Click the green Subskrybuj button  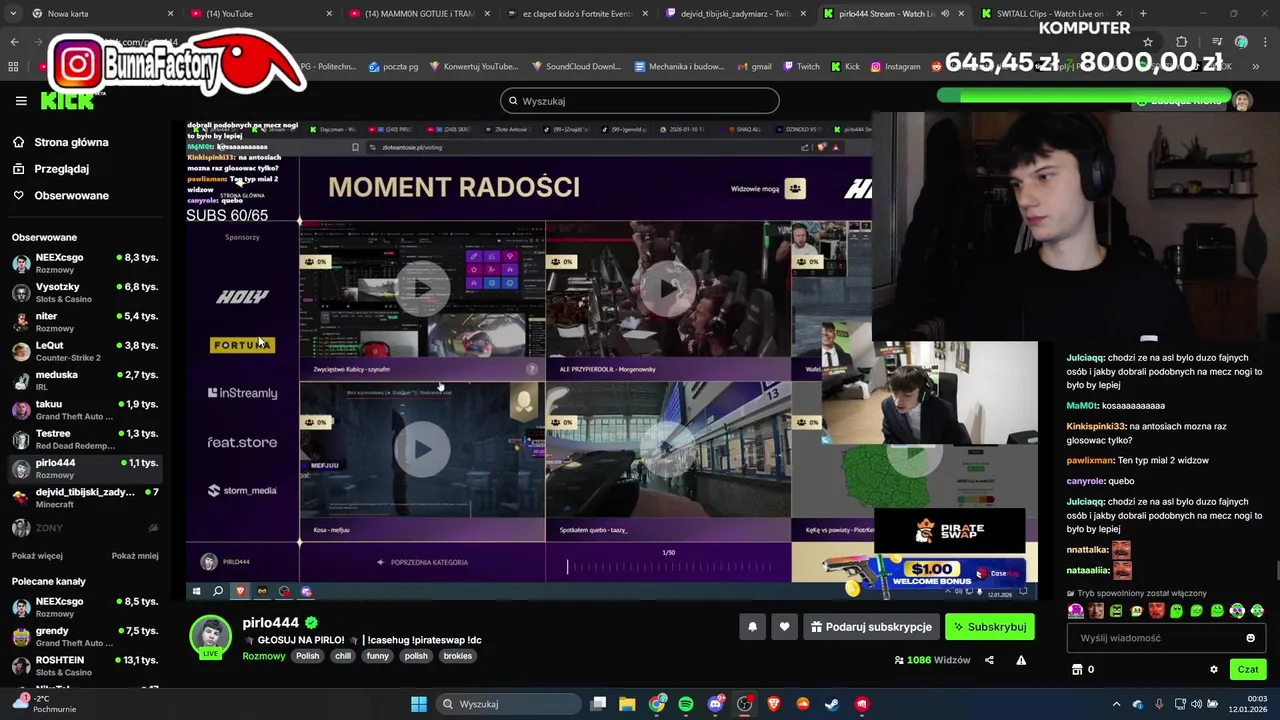[x=990, y=627]
